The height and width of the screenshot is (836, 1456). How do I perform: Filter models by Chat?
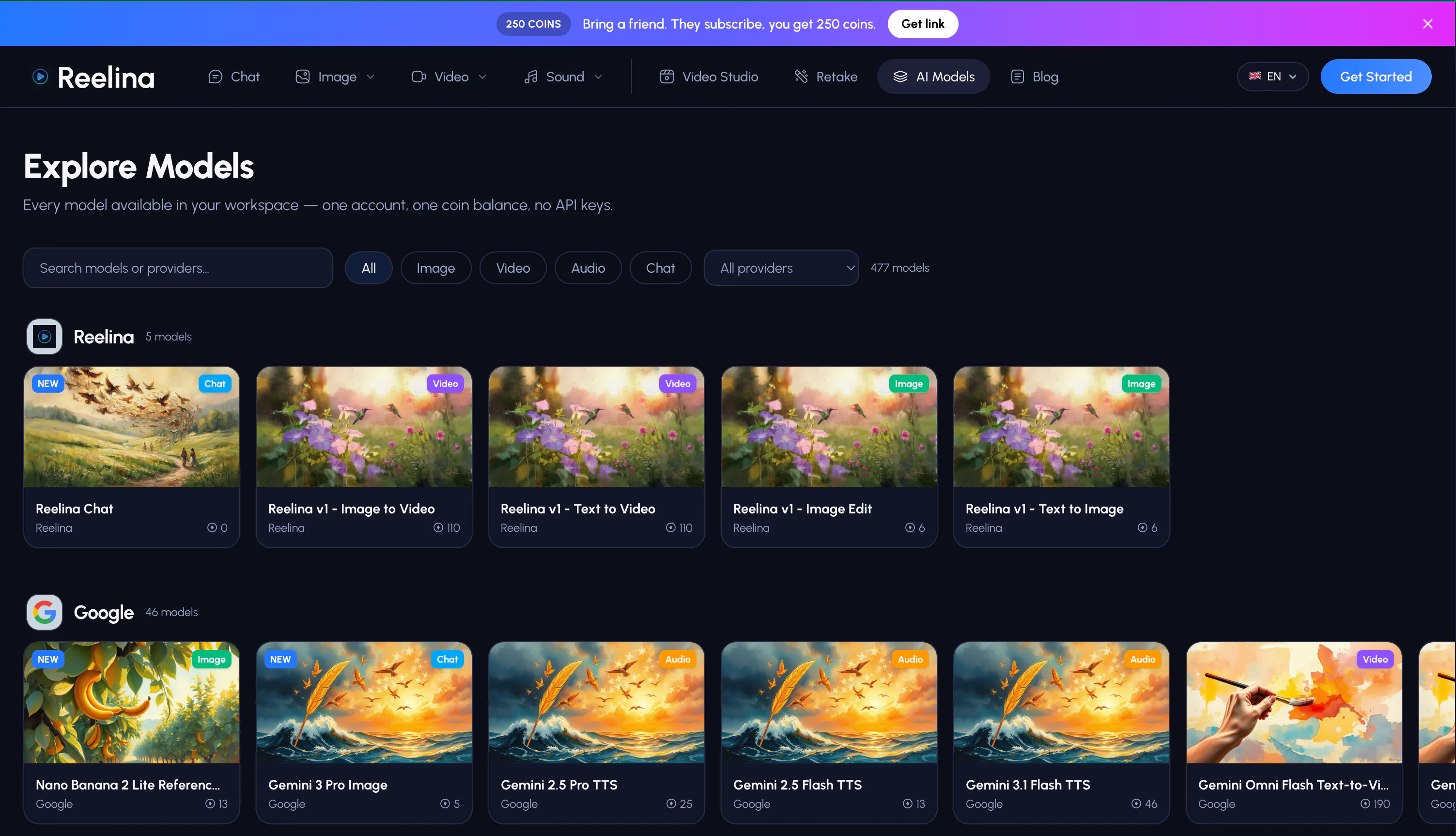click(660, 268)
